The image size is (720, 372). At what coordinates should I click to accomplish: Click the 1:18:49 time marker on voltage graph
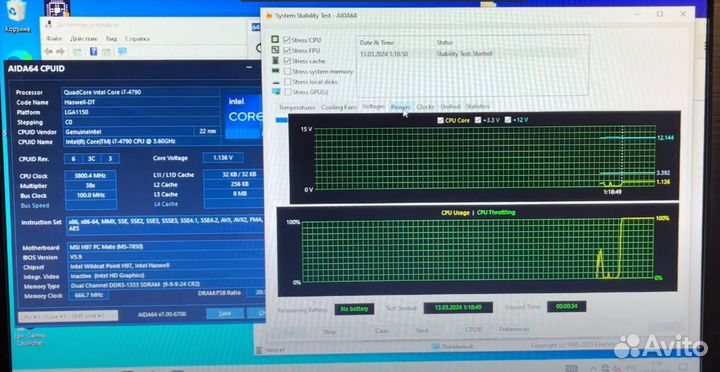coord(613,192)
